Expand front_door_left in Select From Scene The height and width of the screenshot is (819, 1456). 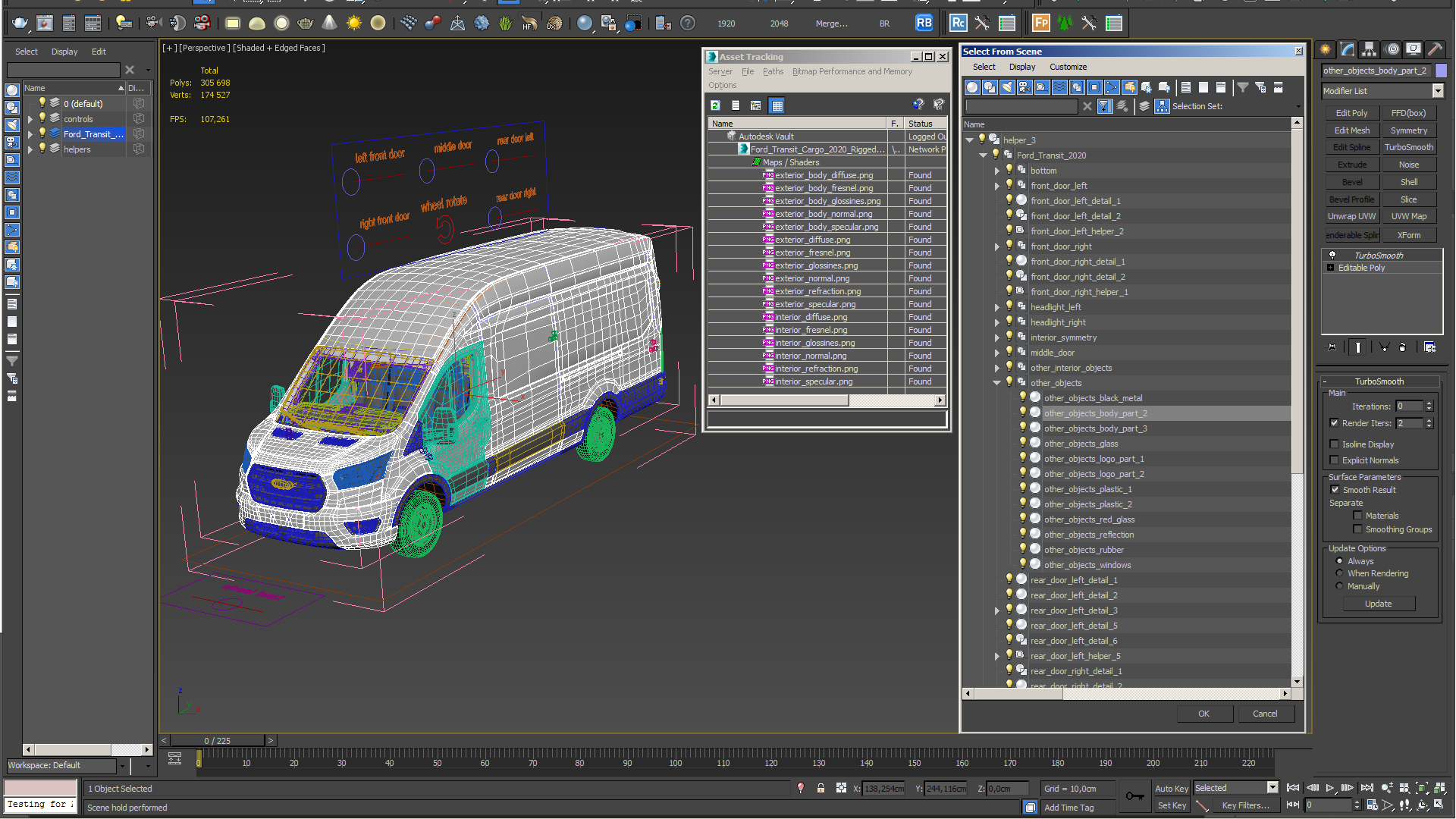coord(997,186)
